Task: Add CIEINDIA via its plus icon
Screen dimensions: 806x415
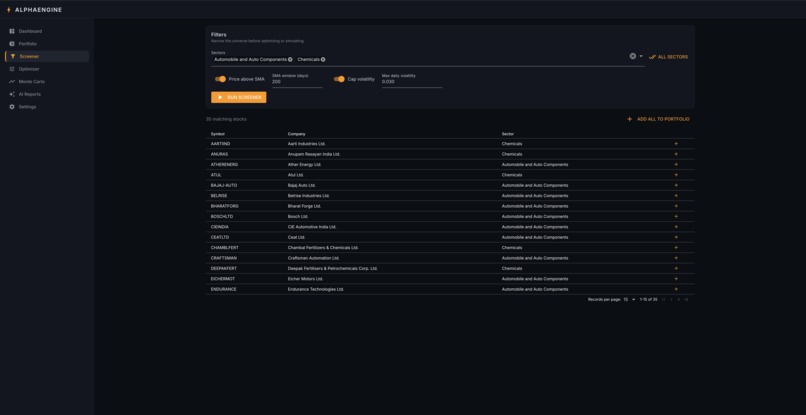Action: tap(676, 227)
